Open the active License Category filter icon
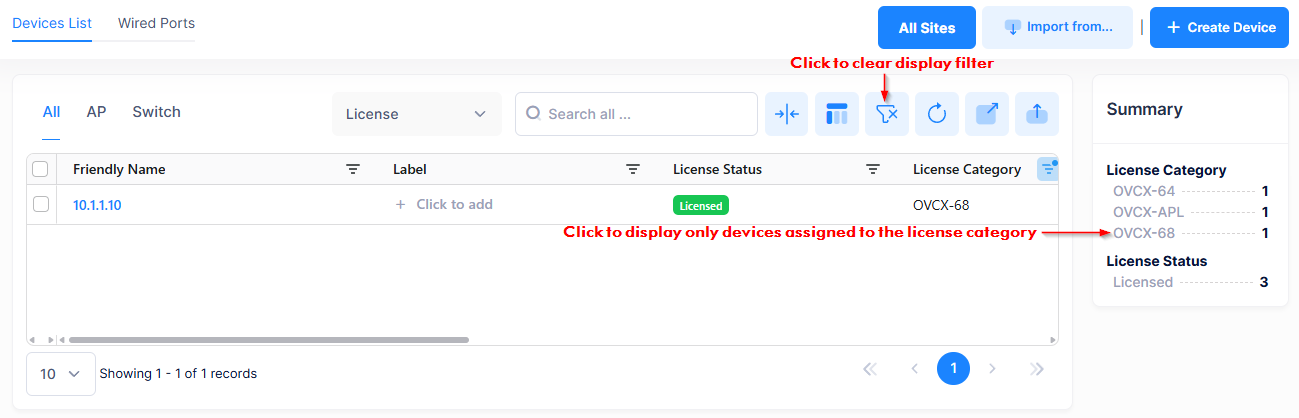1299x418 pixels. (x=1047, y=170)
